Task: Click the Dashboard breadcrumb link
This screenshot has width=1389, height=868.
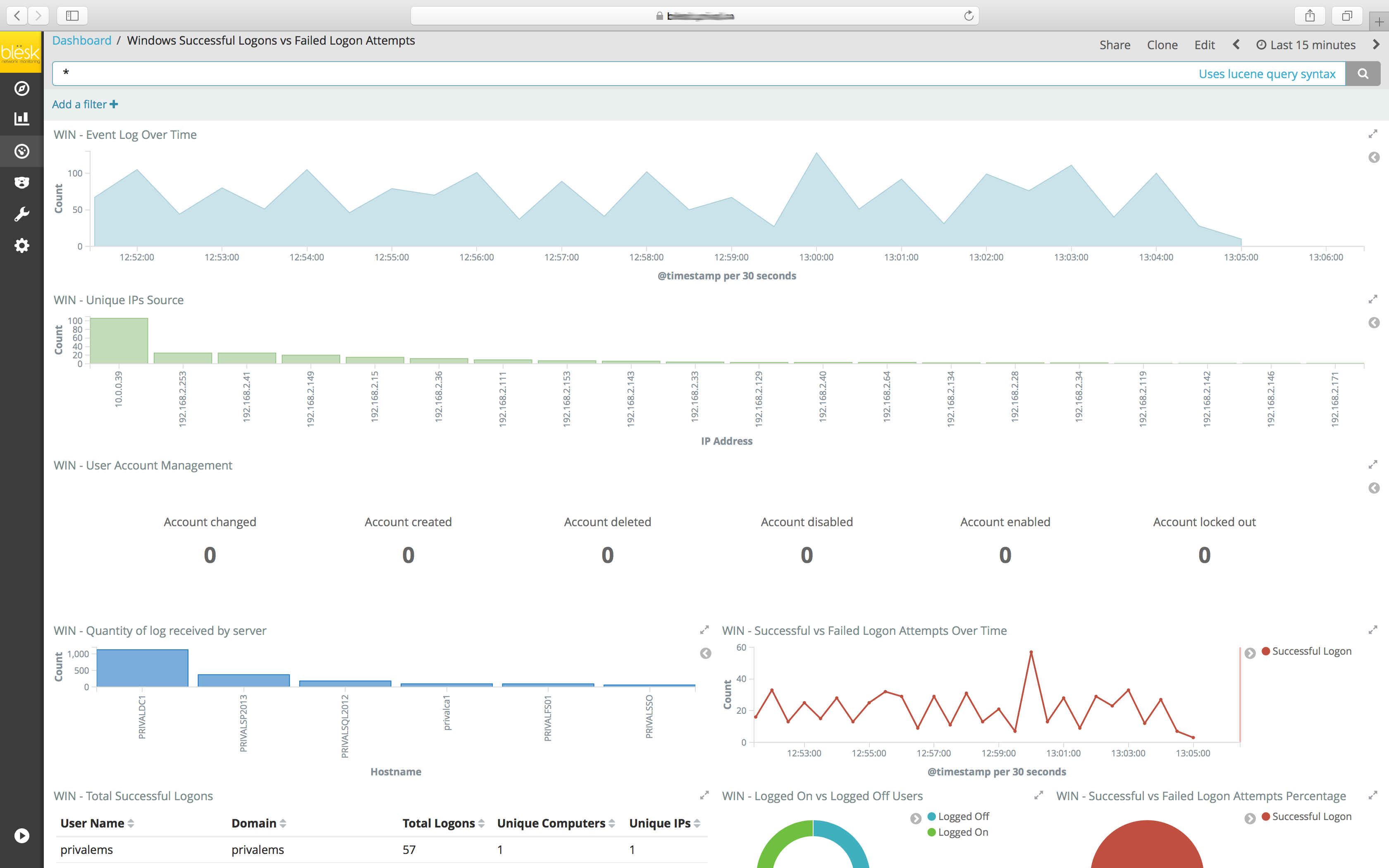Action: click(81, 40)
